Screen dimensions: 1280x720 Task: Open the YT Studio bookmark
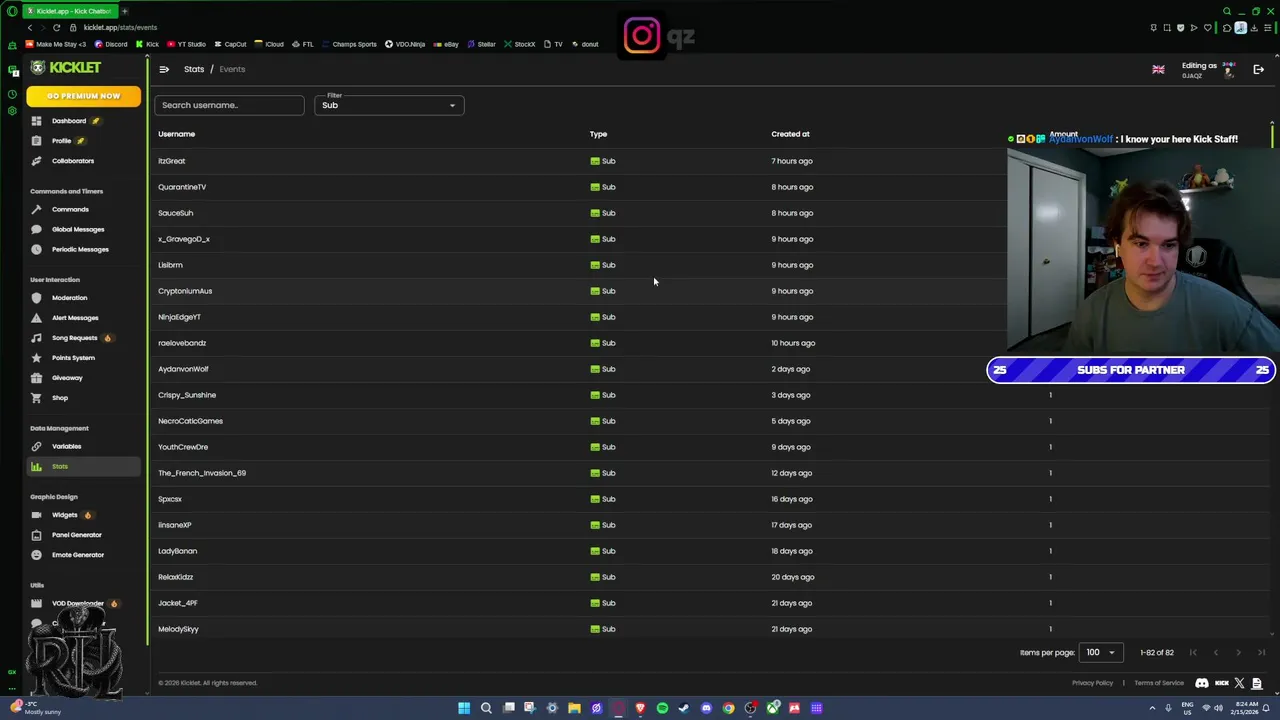pyautogui.click(x=186, y=44)
